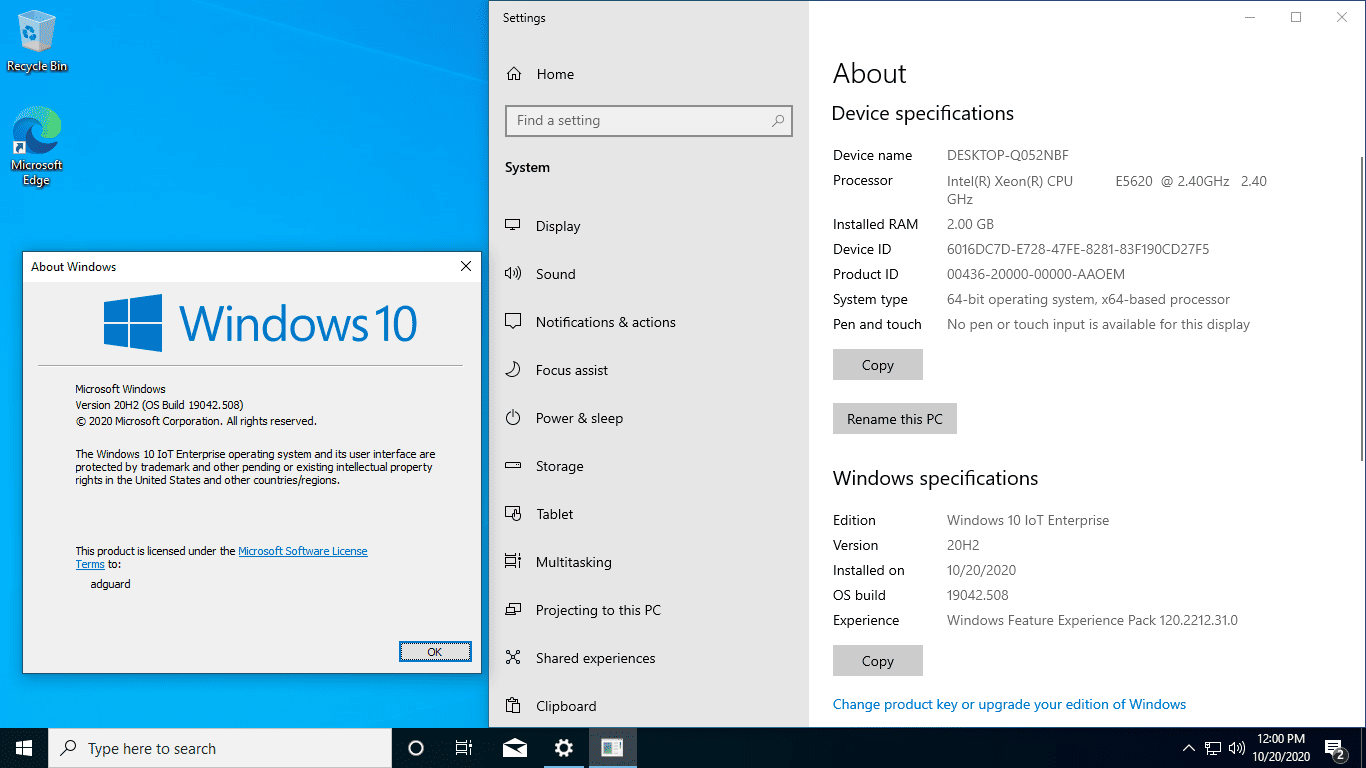The image size is (1366, 768).
Task: Click the Storage drive icon
Action: coord(513,466)
